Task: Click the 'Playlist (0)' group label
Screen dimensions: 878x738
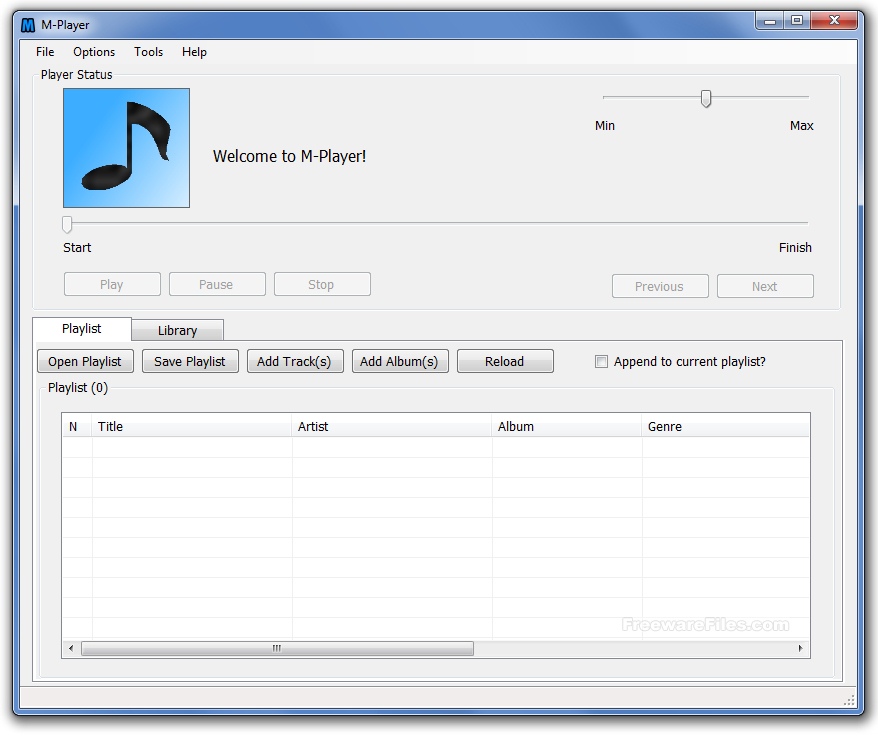Action: (x=78, y=387)
